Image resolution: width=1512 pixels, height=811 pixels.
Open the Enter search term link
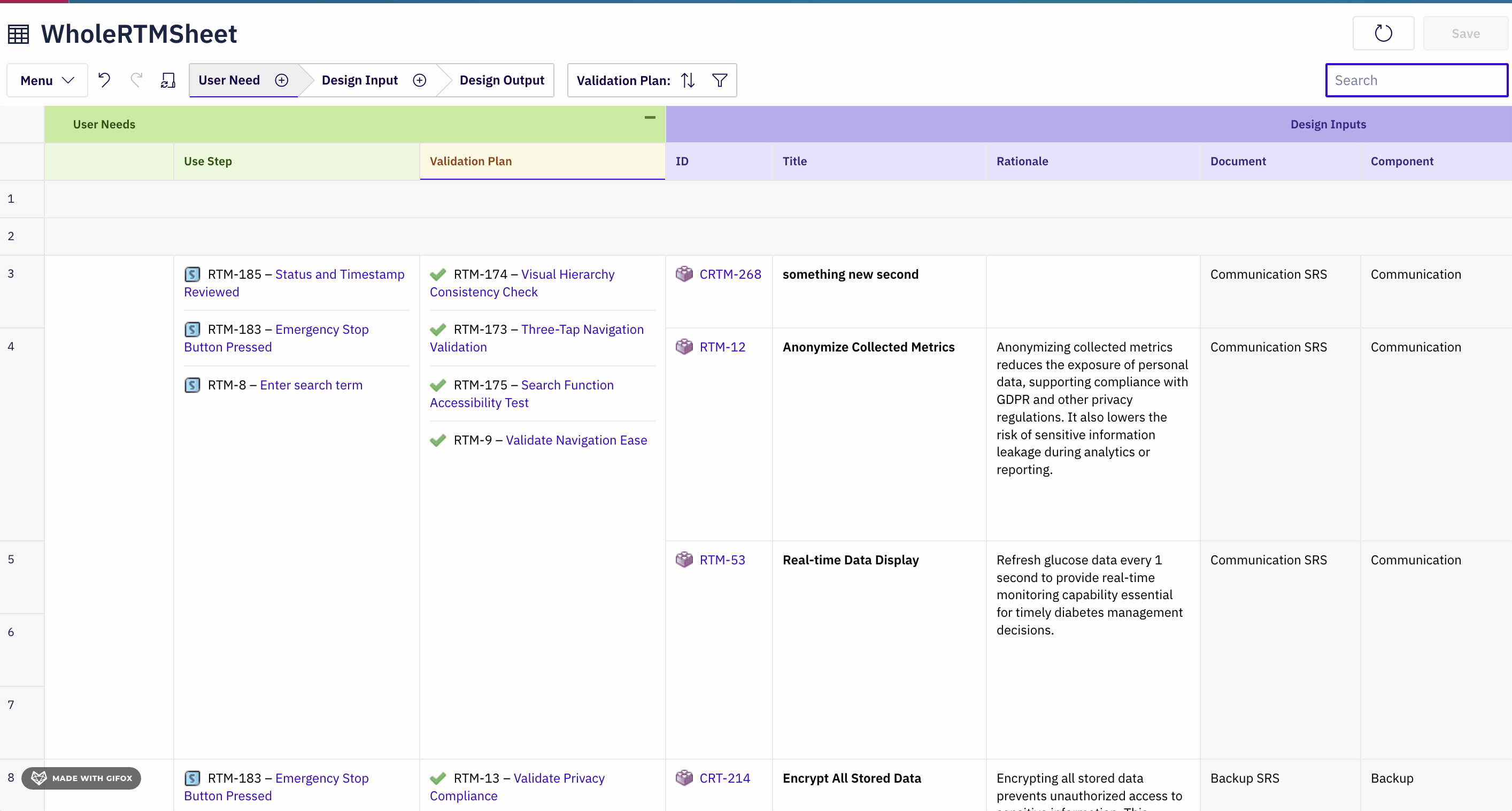311,385
